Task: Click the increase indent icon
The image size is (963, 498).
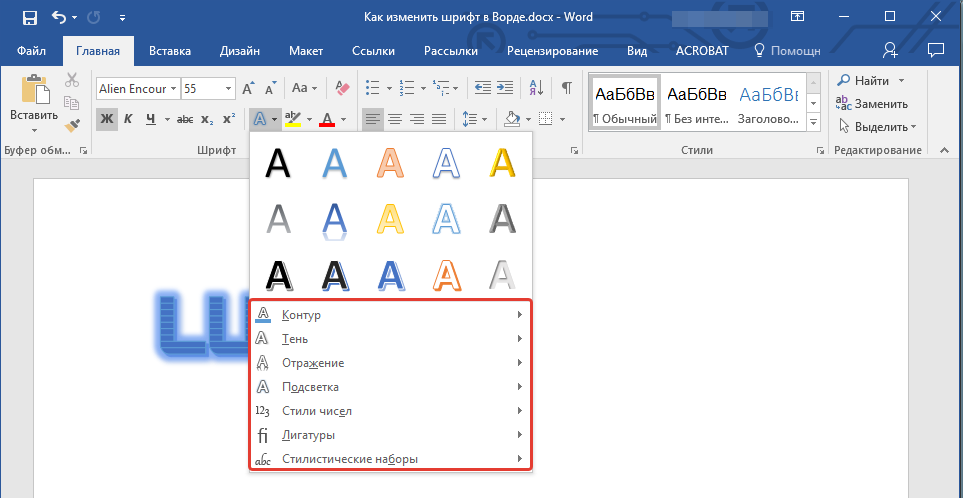Action: pos(507,88)
